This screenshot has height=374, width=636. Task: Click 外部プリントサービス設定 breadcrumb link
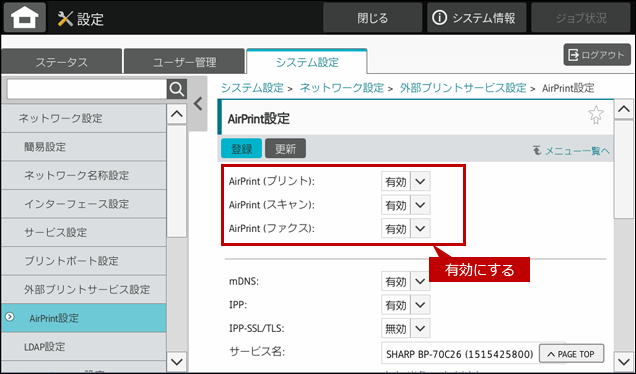pyautogui.click(x=463, y=88)
